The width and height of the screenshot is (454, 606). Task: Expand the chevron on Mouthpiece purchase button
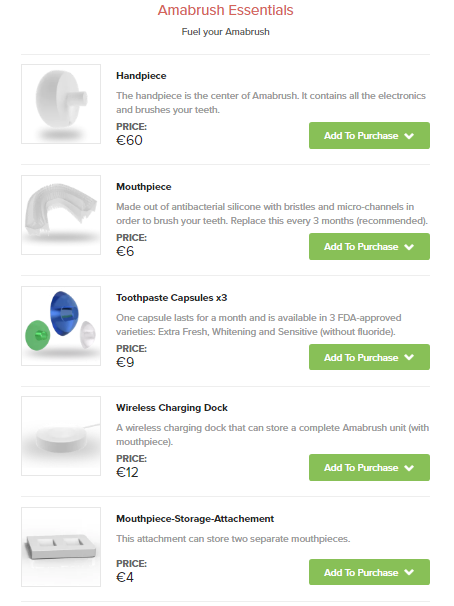click(x=409, y=247)
